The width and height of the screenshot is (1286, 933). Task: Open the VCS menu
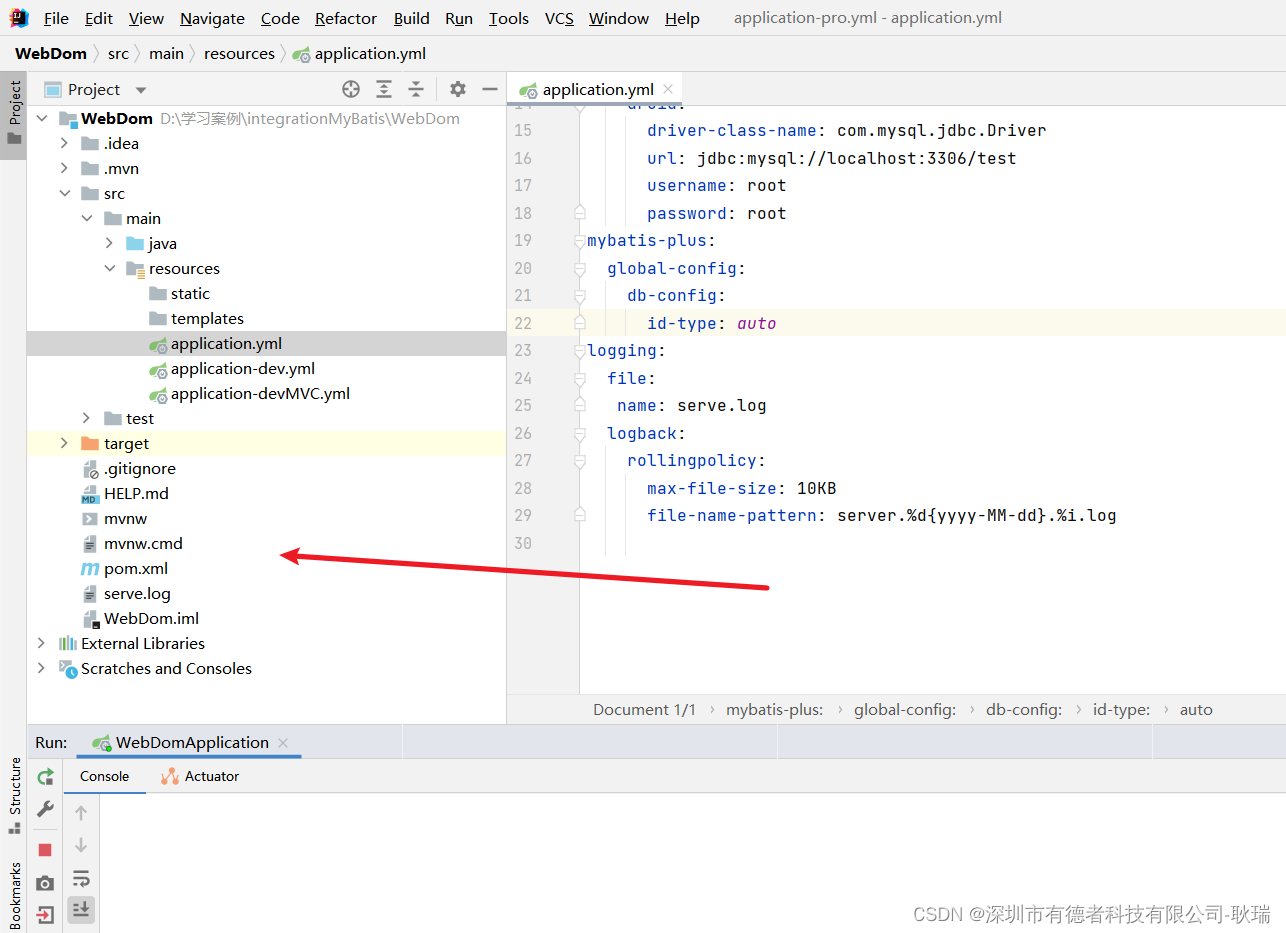point(560,18)
